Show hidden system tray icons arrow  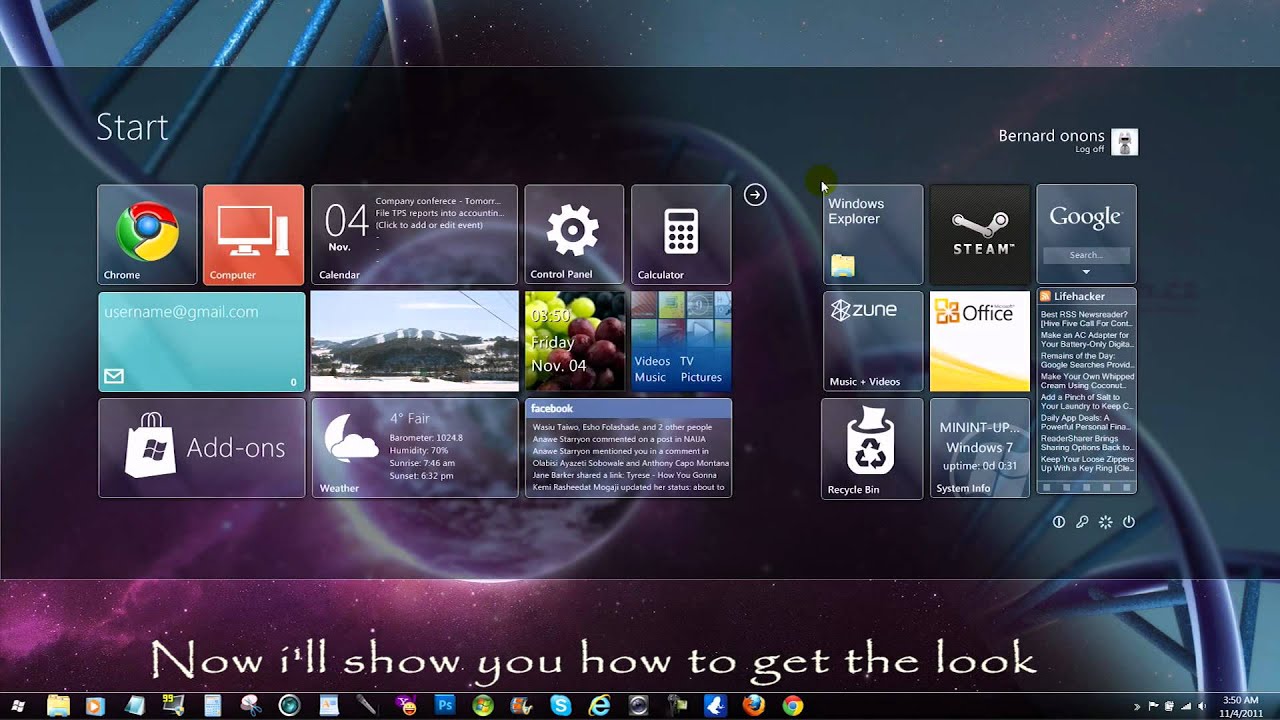pos(1137,707)
